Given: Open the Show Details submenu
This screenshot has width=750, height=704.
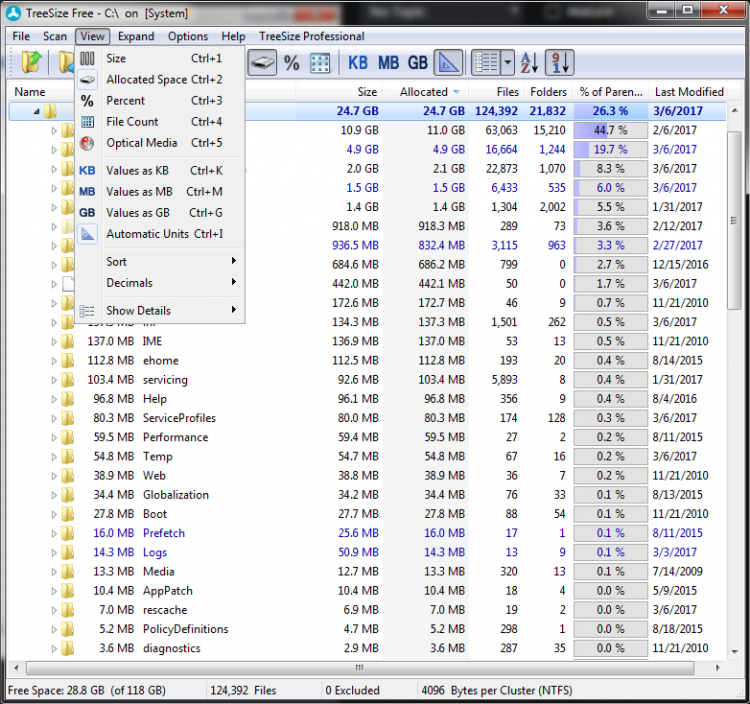Looking at the screenshot, I should coord(160,310).
